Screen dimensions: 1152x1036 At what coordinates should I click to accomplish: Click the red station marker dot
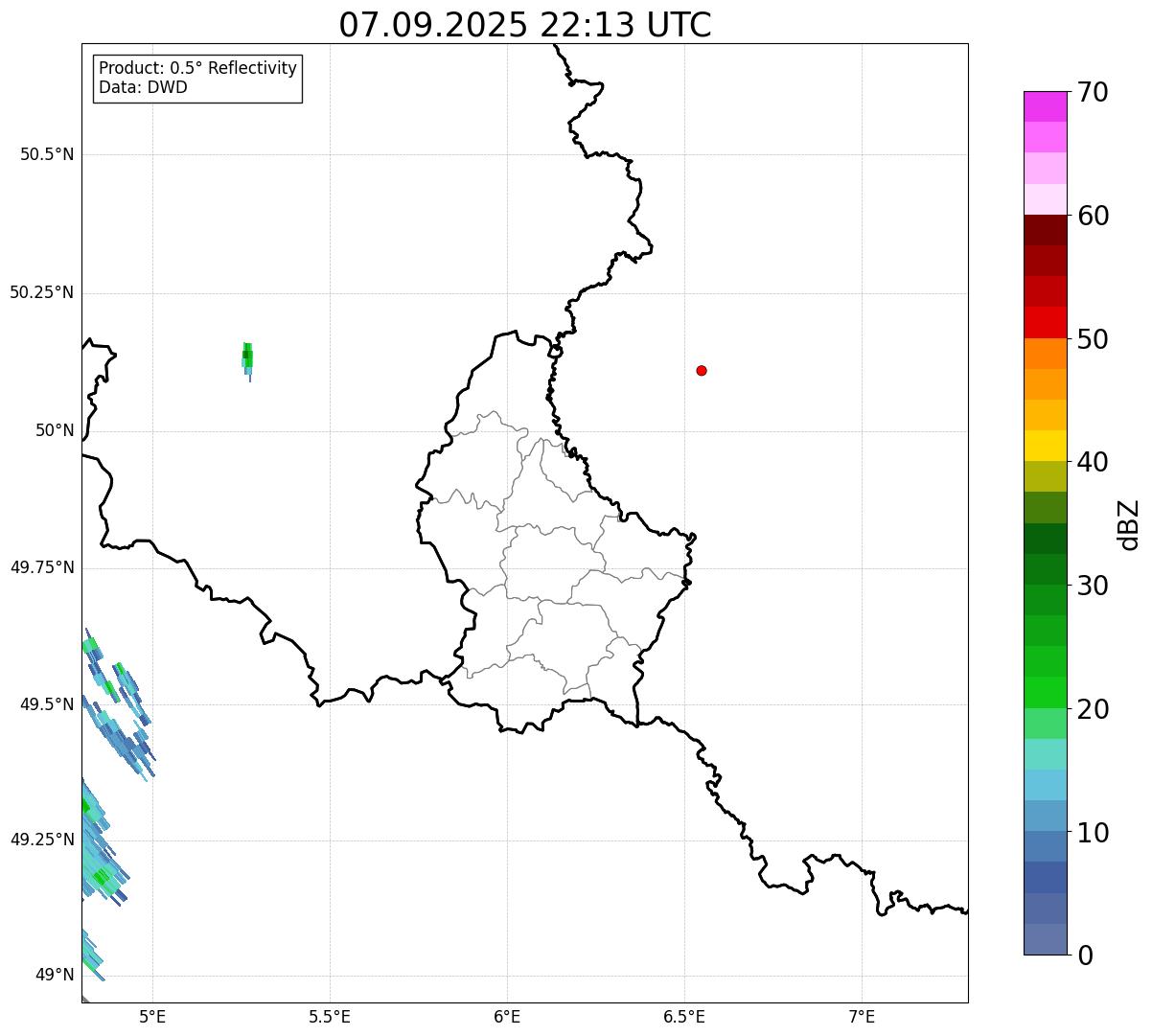702,370
